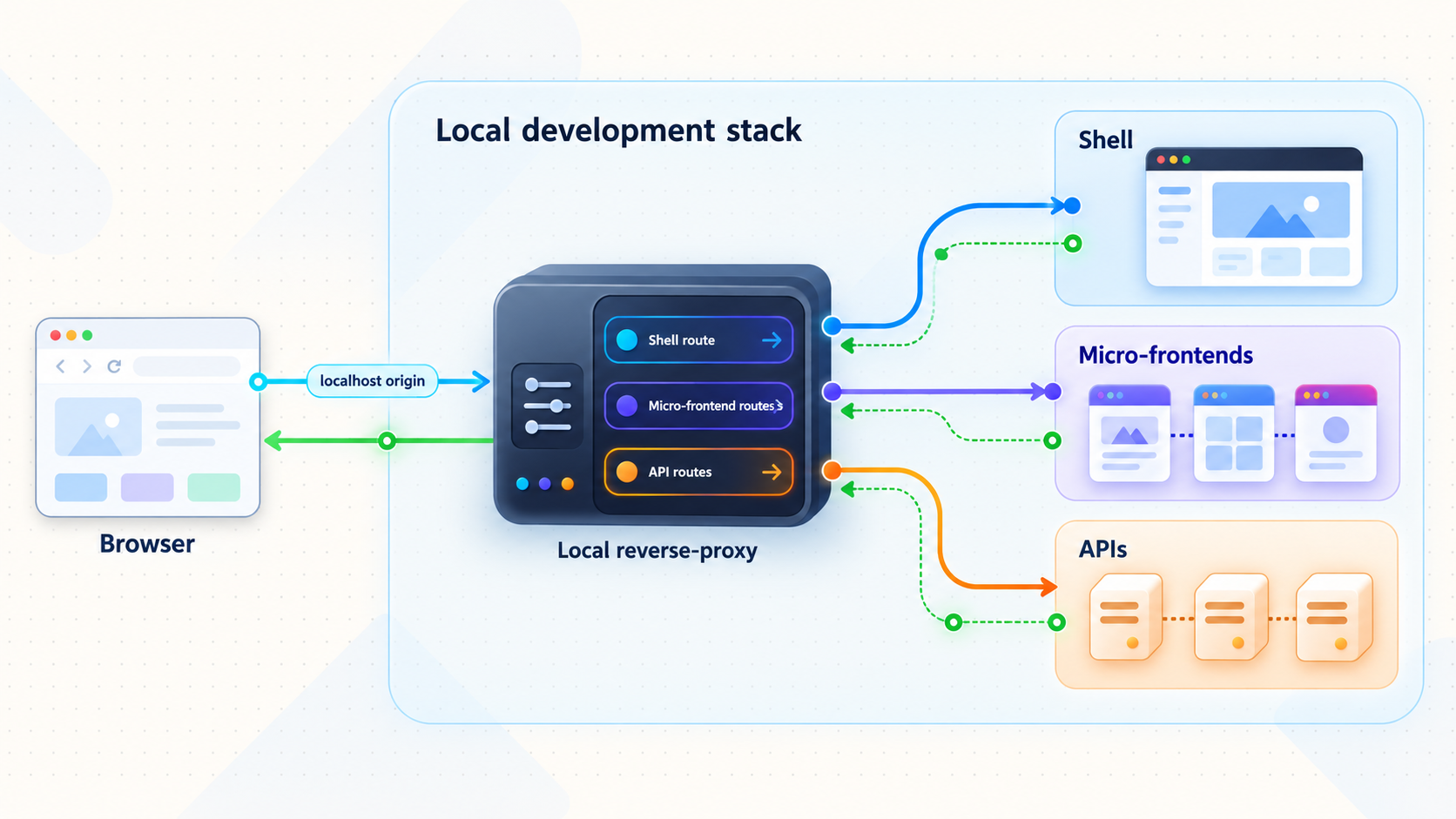Click the API routes button
1456x819 pixels.
click(x=698, y=472)
